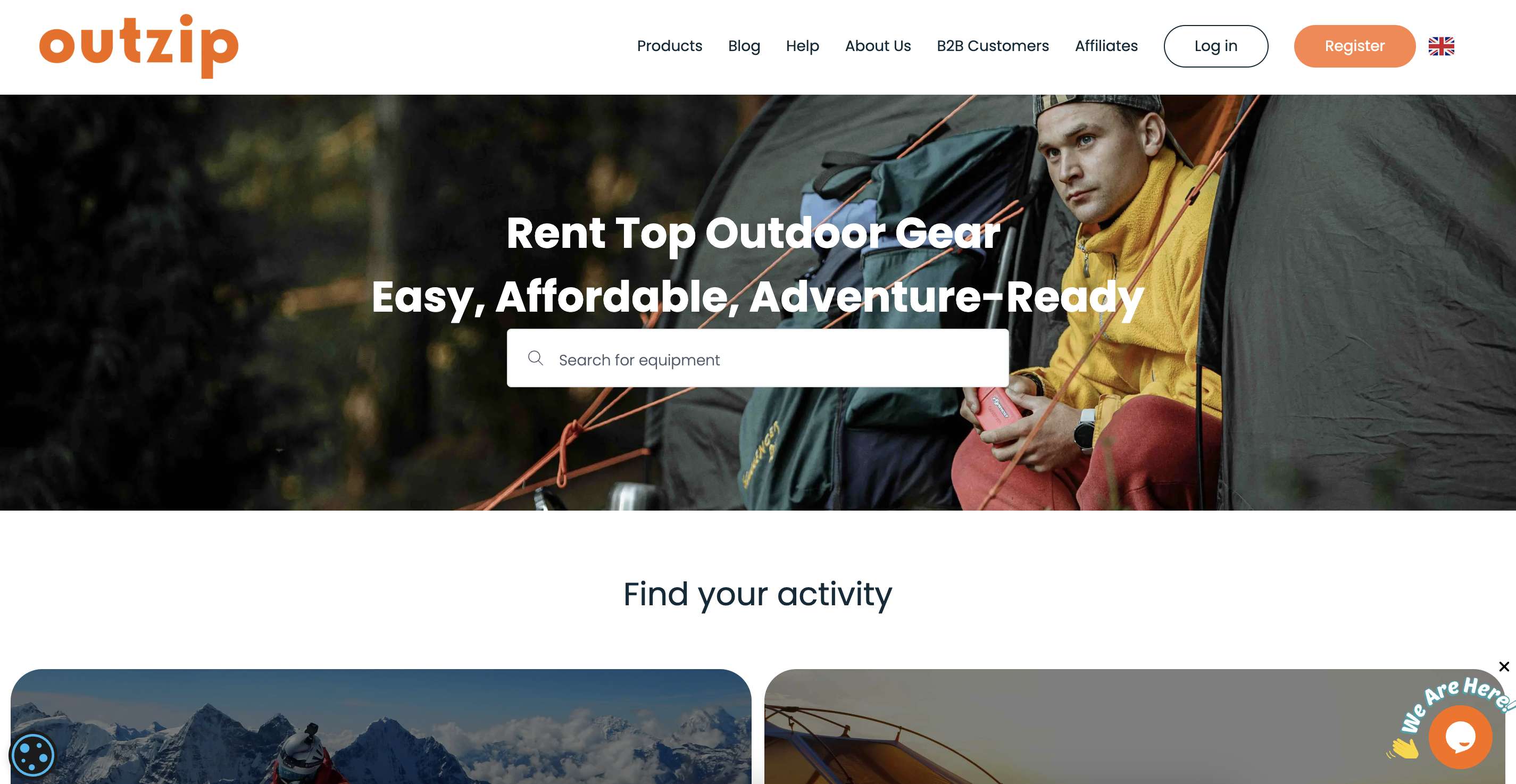Viewport: 1516px width, 784px height.
Task: Open the mountain climbing activity card
Action: point(381,727)
